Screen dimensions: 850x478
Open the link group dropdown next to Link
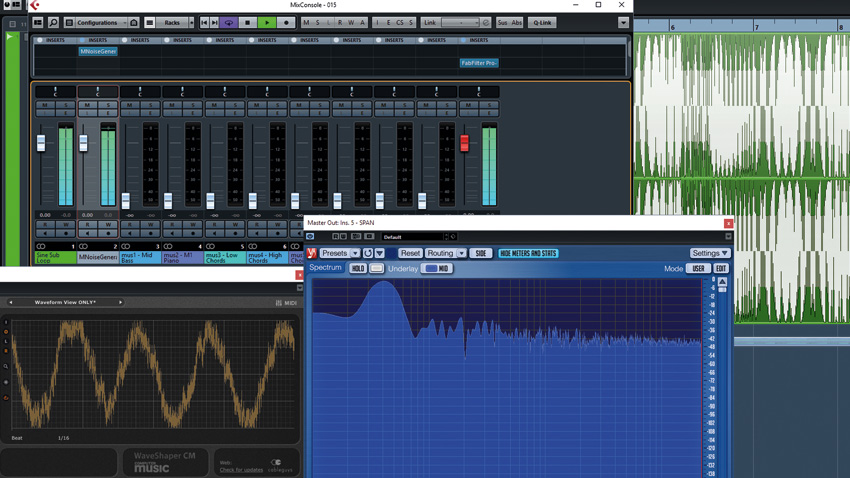tap(460, 23)
